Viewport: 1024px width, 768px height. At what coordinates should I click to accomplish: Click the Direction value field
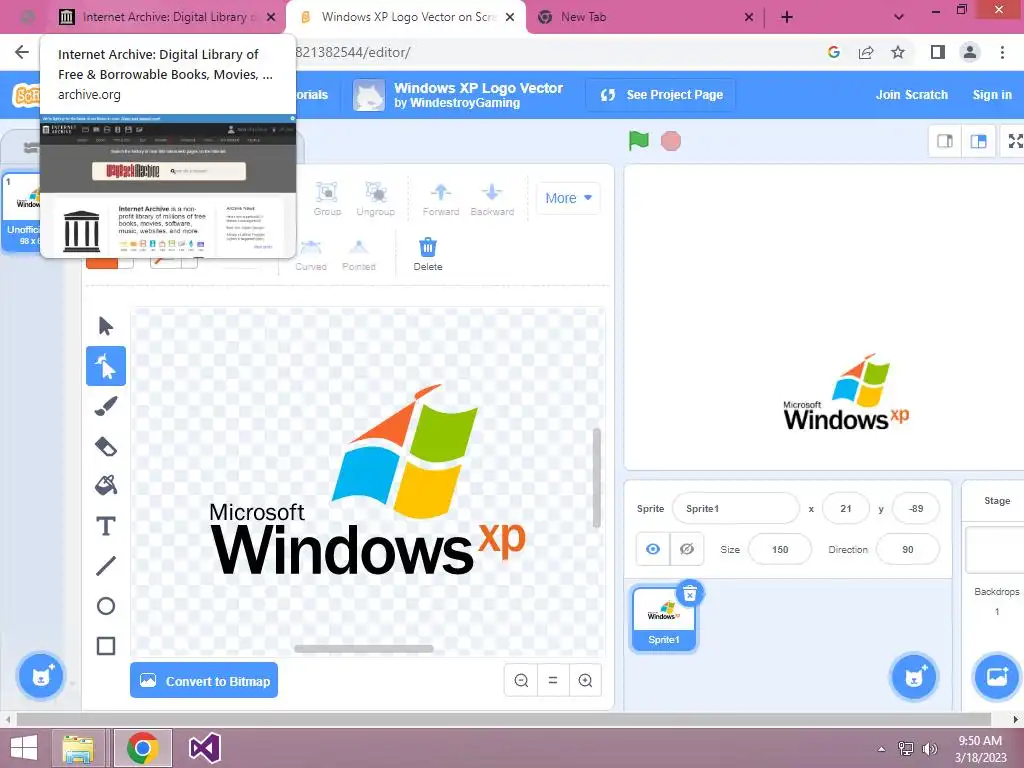(x=908, y=549)
